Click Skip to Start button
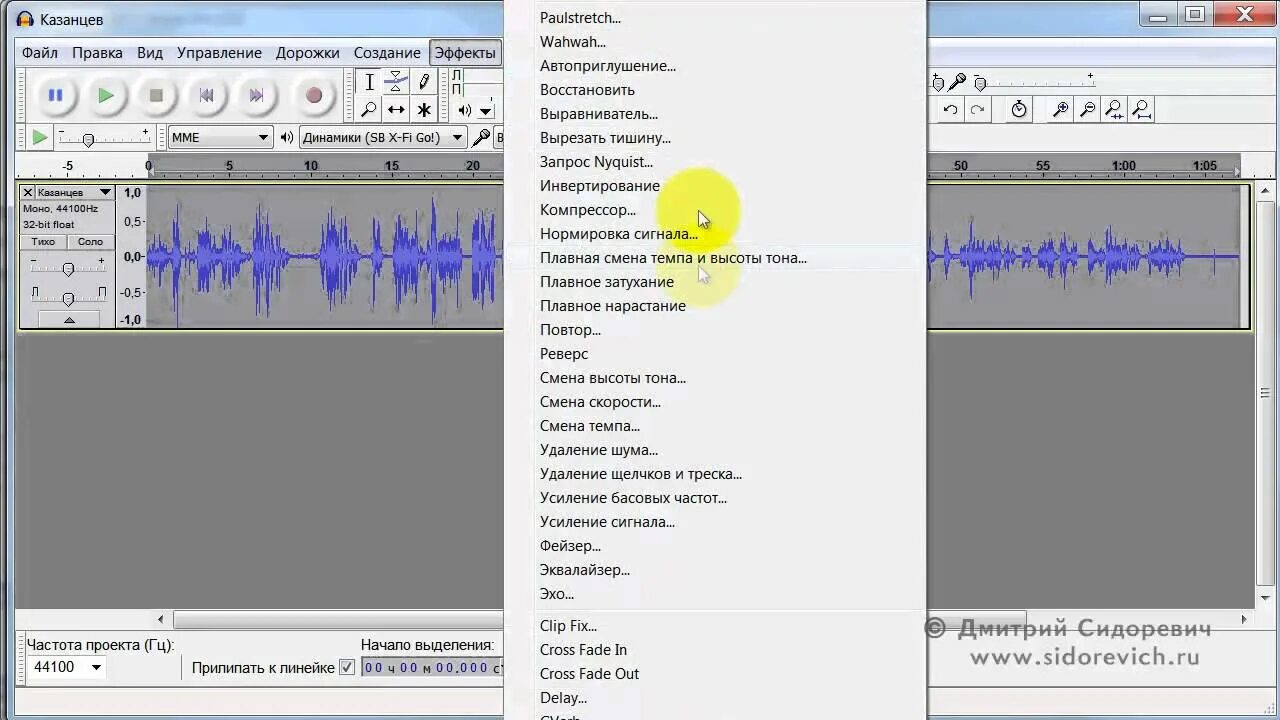Image resolution: width=1280 pixels, height=720 pixels. (x=206, y=95)
